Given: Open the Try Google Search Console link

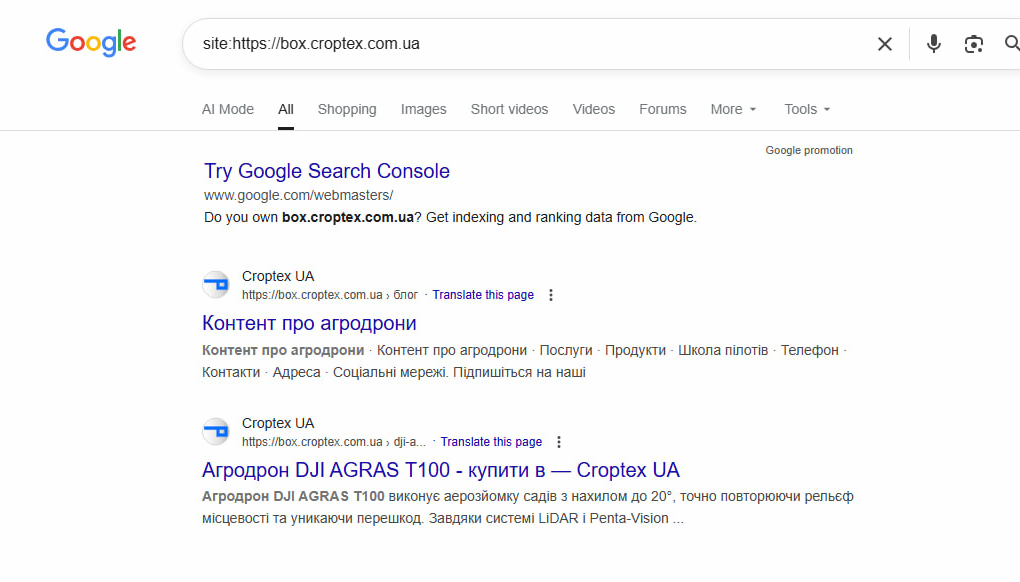Looking at the screenshot, I should 327,171.
